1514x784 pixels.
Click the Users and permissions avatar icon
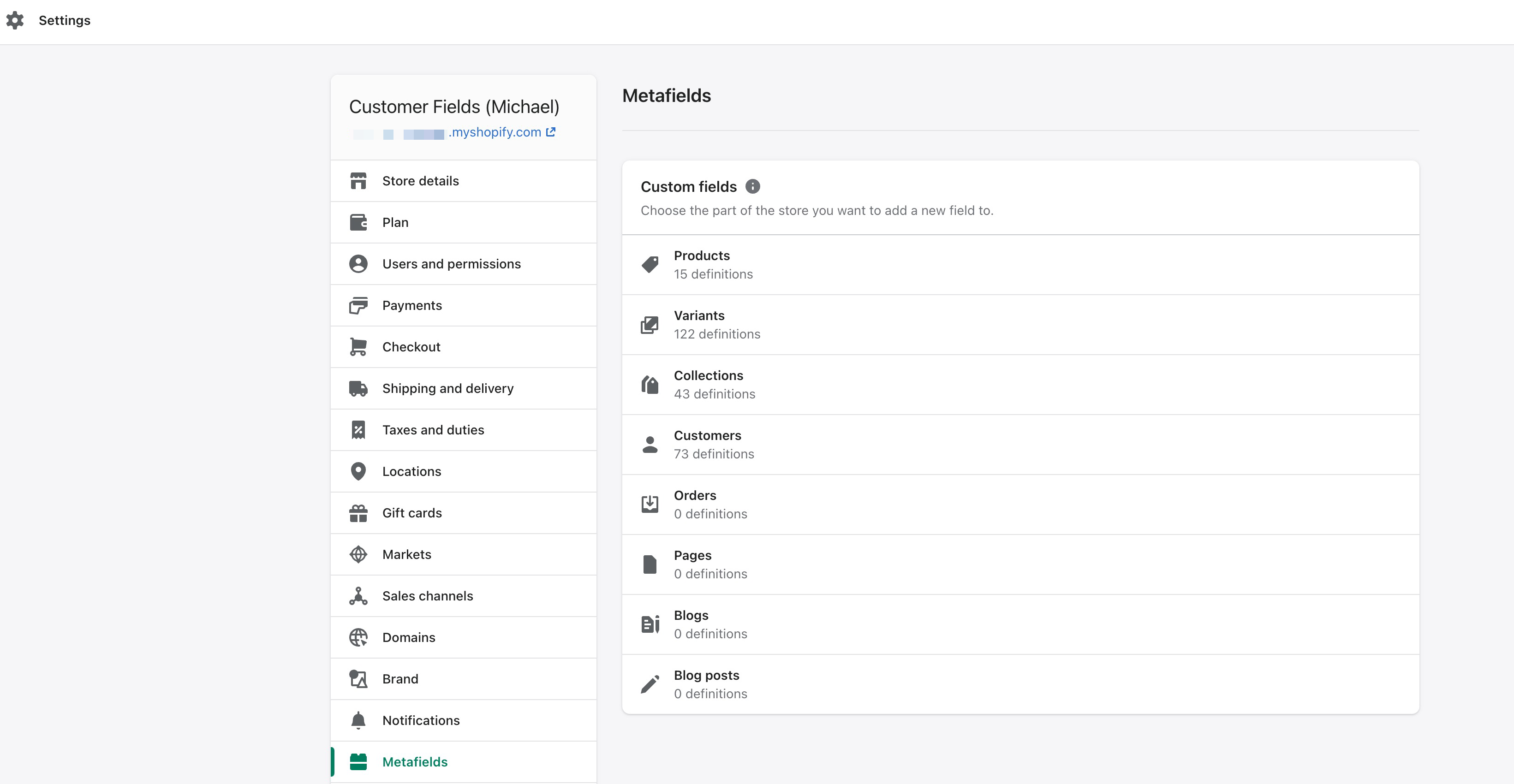point(358,264)
